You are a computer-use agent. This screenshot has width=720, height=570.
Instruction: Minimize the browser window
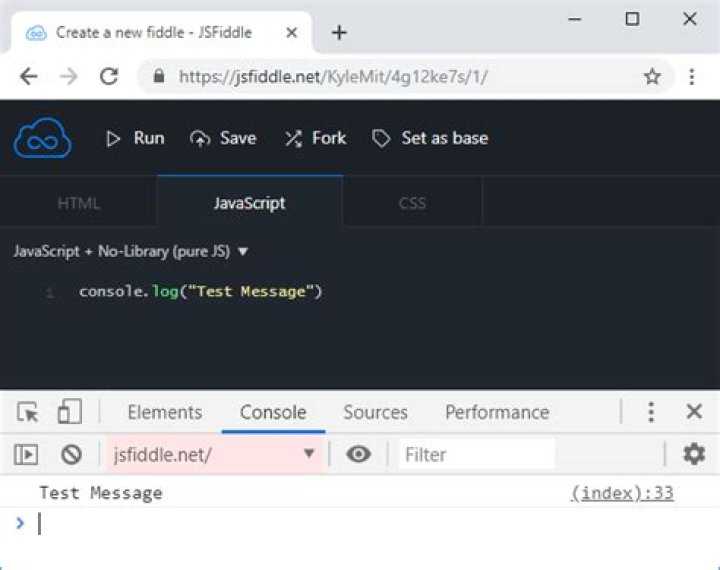pos(574,19)
